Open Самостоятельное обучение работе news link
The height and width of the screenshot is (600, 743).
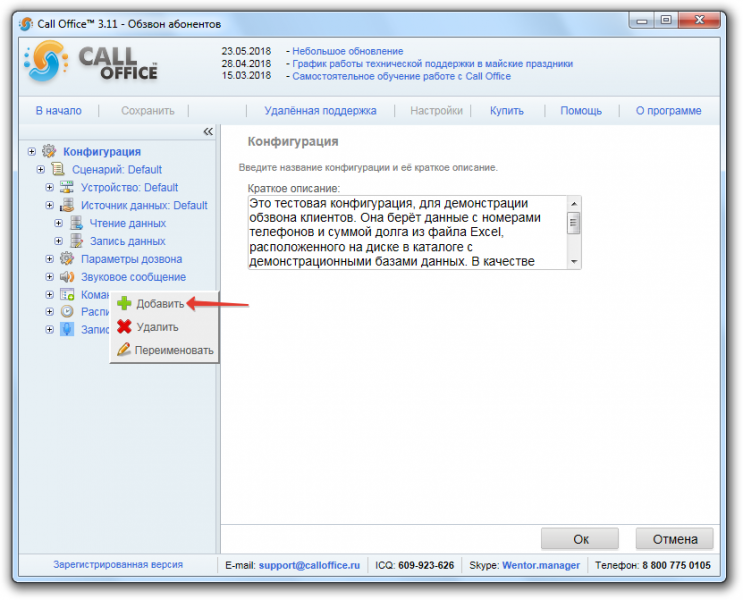pyautogui.click(x=401, y=76)
